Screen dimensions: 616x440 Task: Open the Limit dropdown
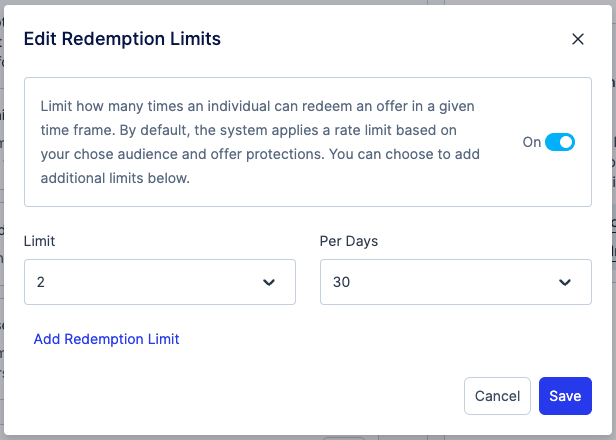click(159, 282)
